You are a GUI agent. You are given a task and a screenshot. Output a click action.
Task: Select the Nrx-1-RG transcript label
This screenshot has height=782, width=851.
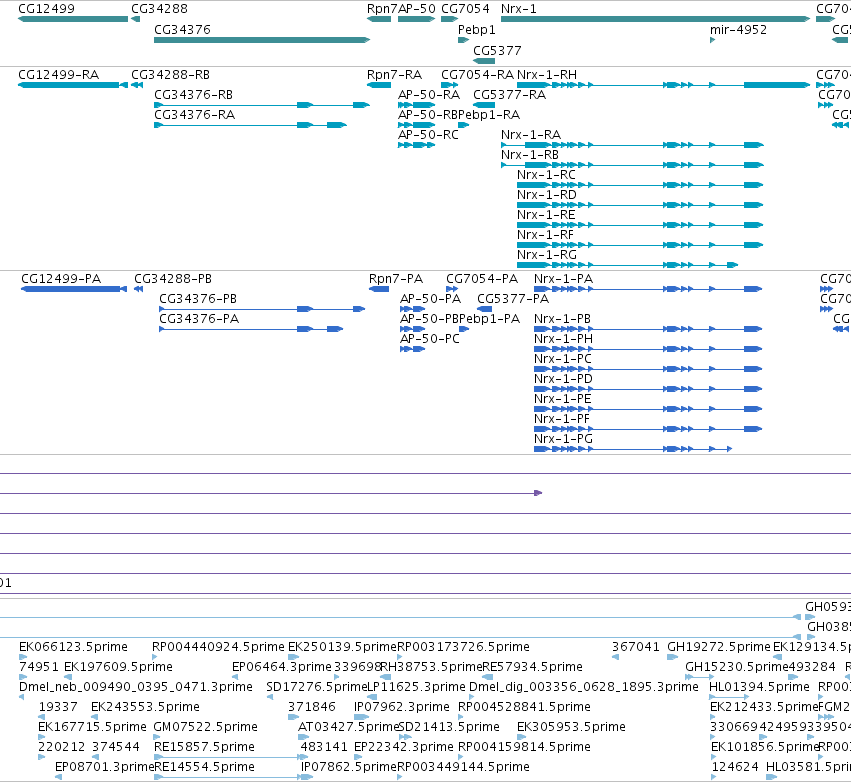tap(547, 255)
